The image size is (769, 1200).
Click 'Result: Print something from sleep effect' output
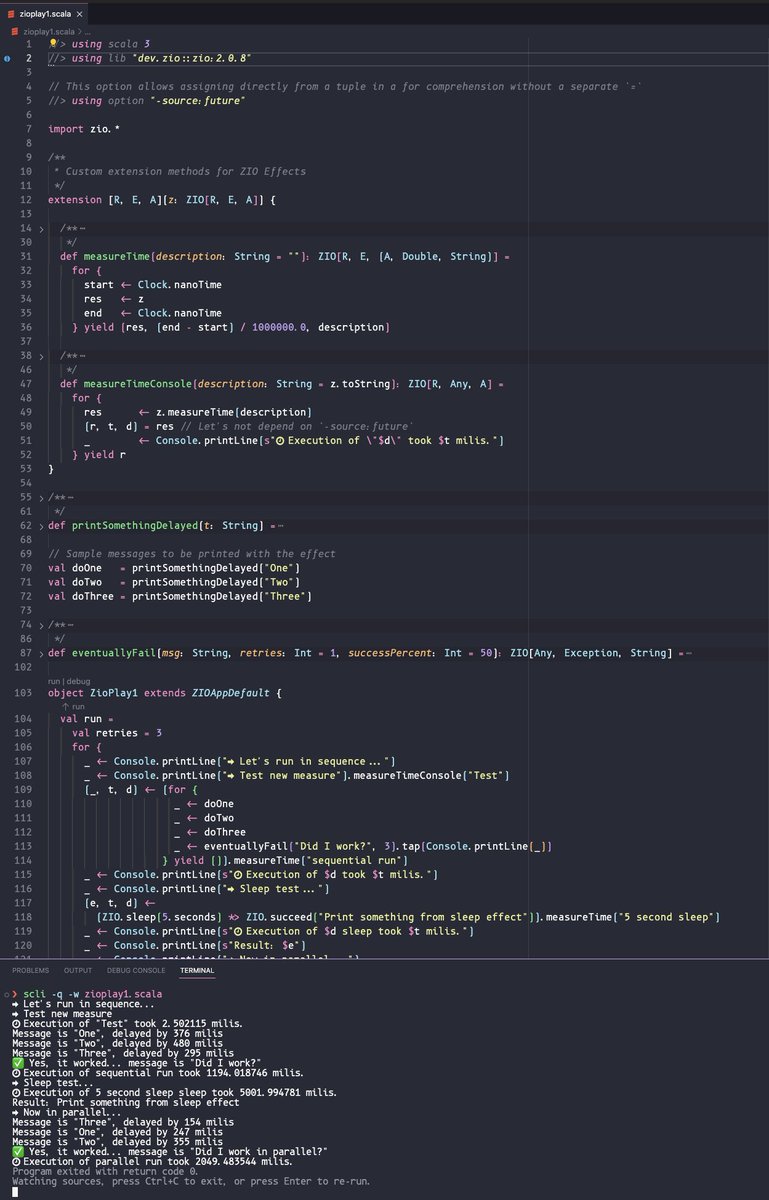[126, 1102]
